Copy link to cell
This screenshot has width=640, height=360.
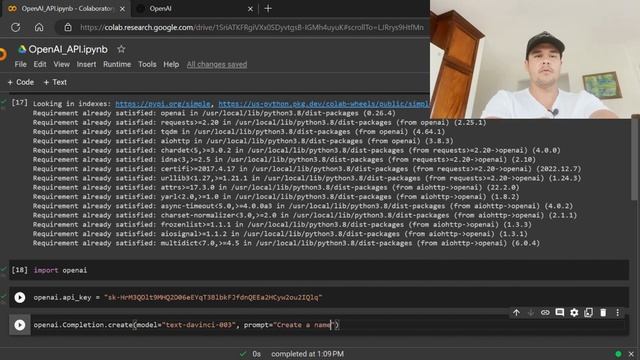click(545, 313)
